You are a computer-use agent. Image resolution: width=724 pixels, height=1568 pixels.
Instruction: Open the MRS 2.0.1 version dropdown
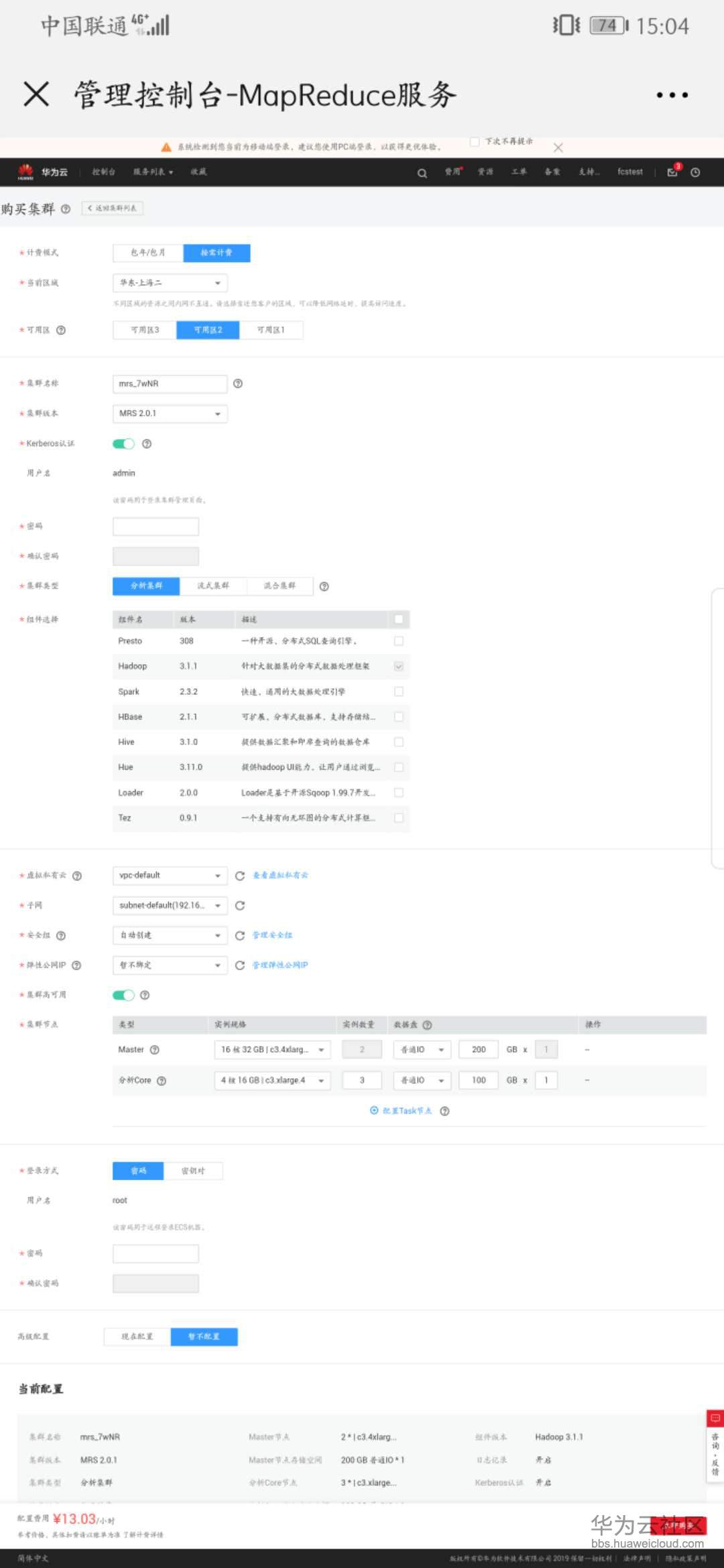pyautogui.click(x=170, y=413)
